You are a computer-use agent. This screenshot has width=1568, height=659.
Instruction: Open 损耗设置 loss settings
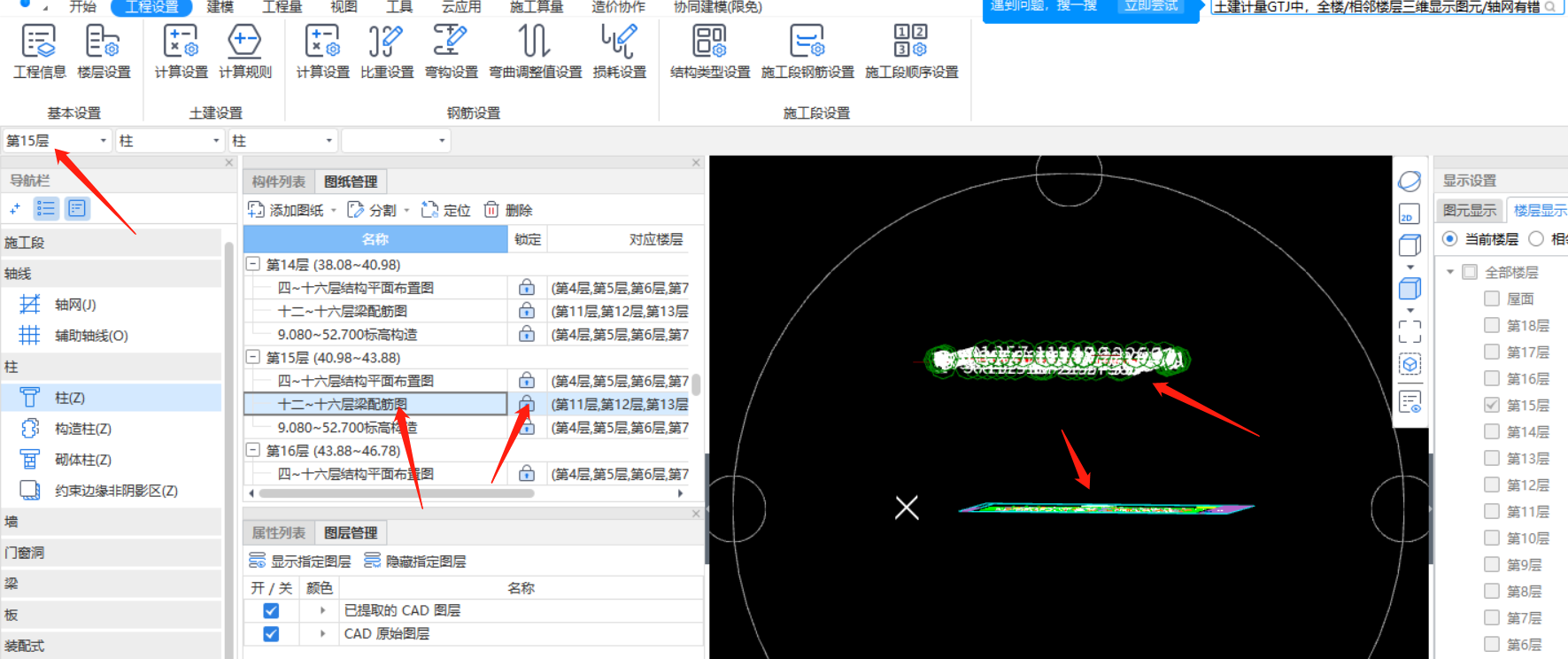(x=619, y=51)
